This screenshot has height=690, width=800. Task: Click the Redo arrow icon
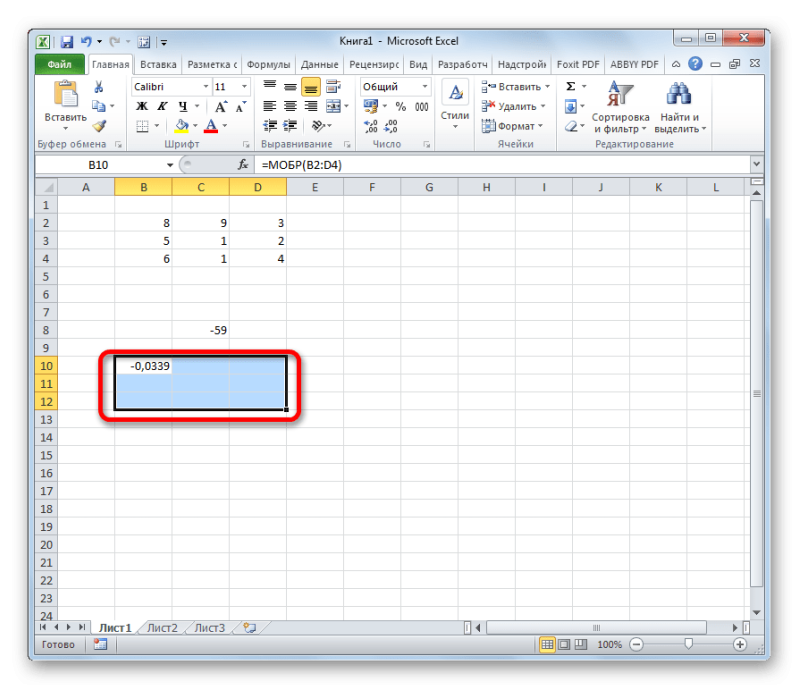pyautogui.click(x=114, y=41)
